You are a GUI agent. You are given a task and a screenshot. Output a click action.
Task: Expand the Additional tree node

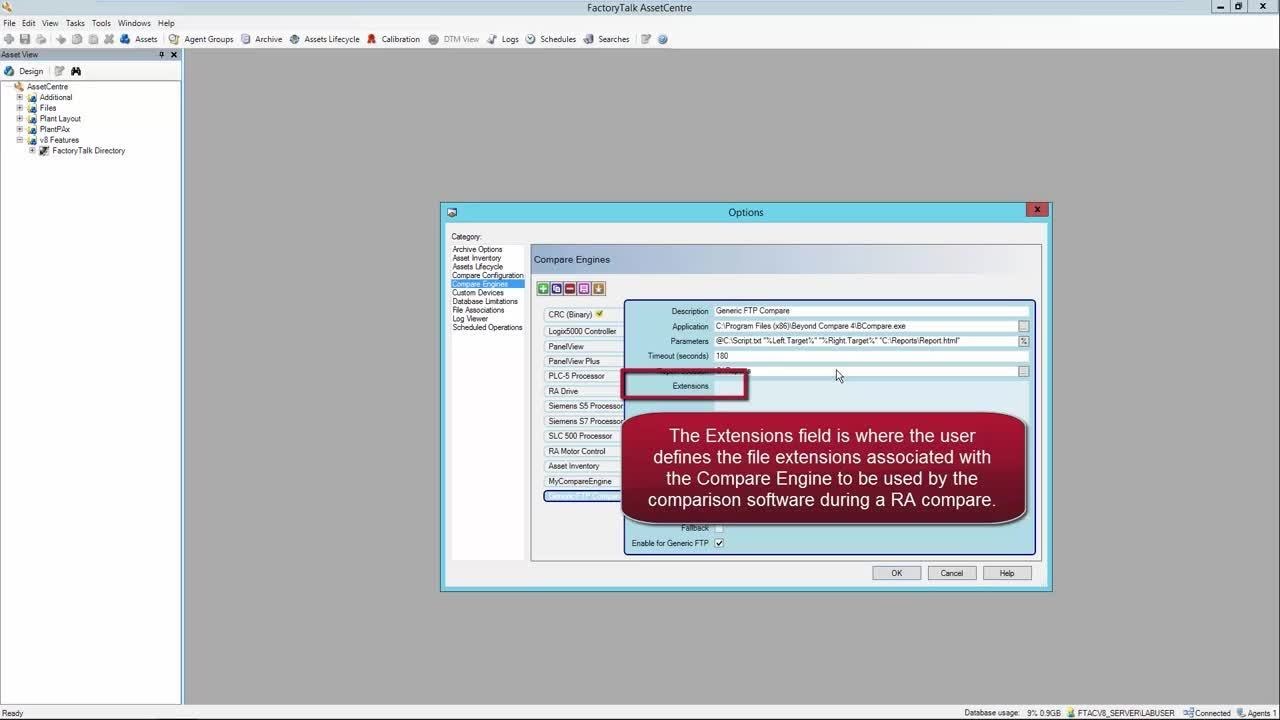19,97
